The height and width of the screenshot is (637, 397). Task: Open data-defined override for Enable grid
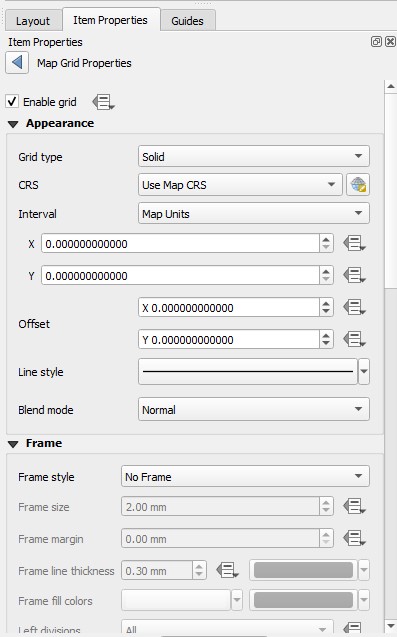click(x=103, y=102)
